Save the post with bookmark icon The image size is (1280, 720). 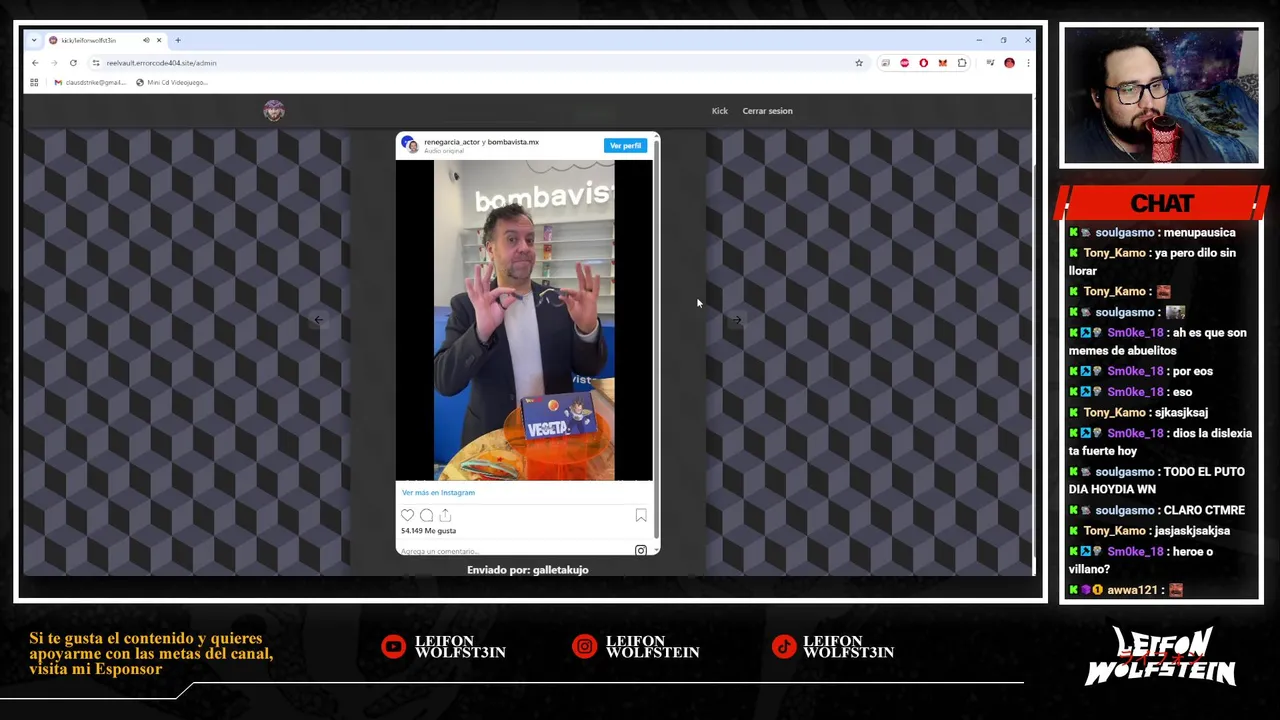tap(641, 516)
